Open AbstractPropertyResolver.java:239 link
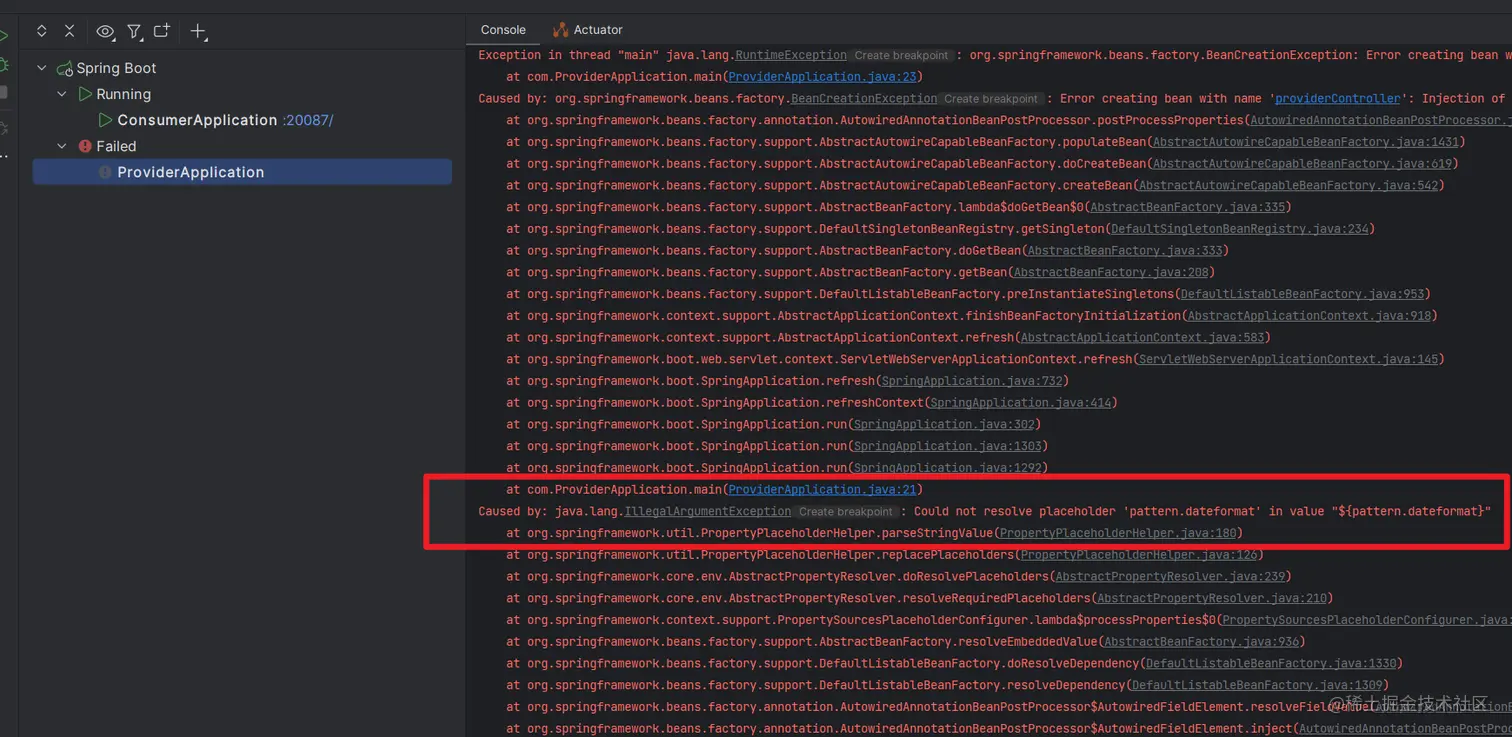Viewport: 1512px width, 737px height. pos(1169,577)
